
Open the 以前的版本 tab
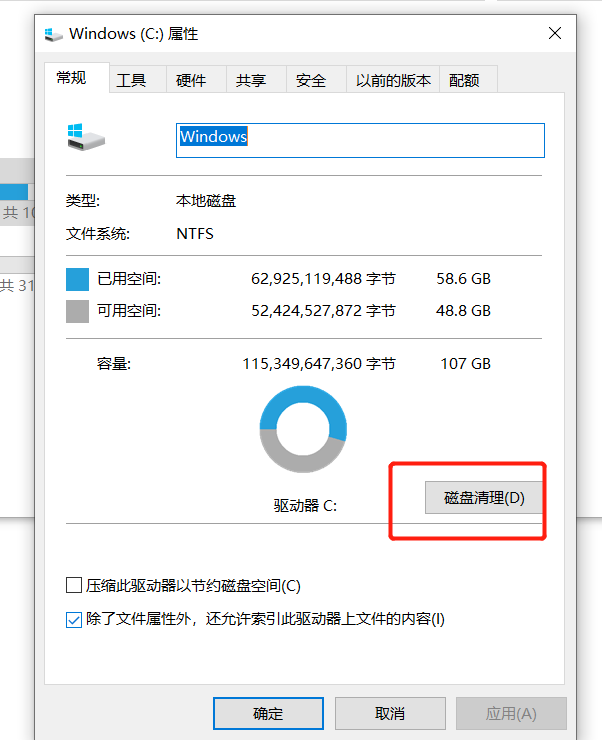393,80
